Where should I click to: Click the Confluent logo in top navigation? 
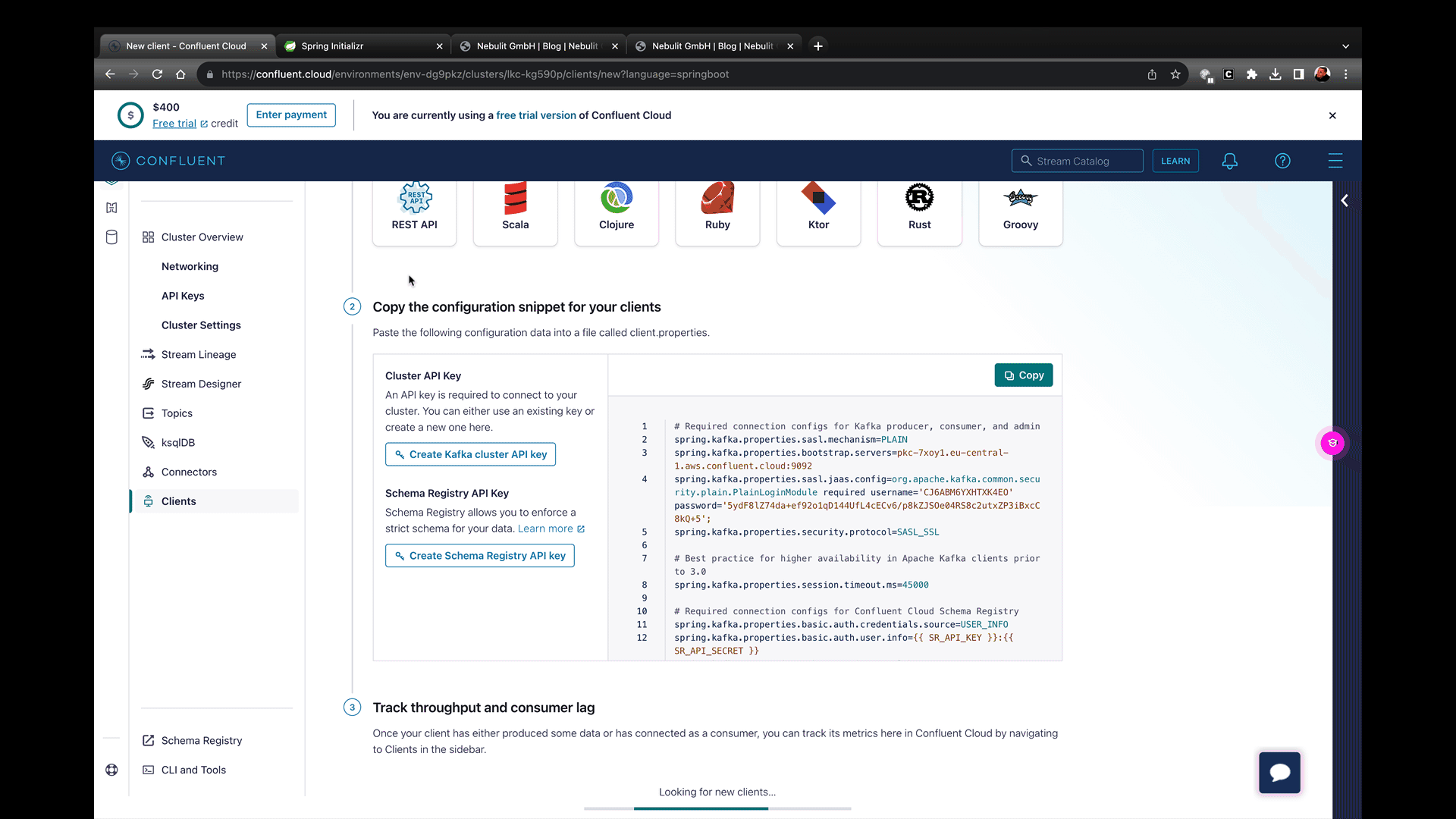tap(168, 160)
